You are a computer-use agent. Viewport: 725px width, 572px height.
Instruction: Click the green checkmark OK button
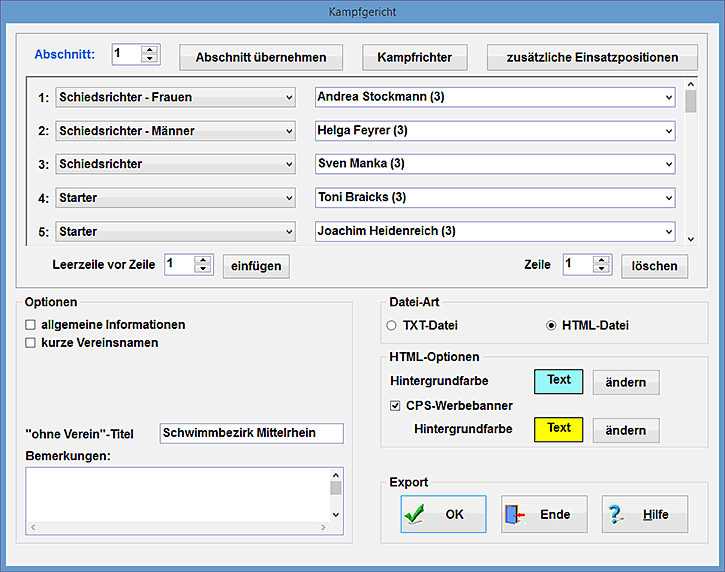tap(443, 515)
